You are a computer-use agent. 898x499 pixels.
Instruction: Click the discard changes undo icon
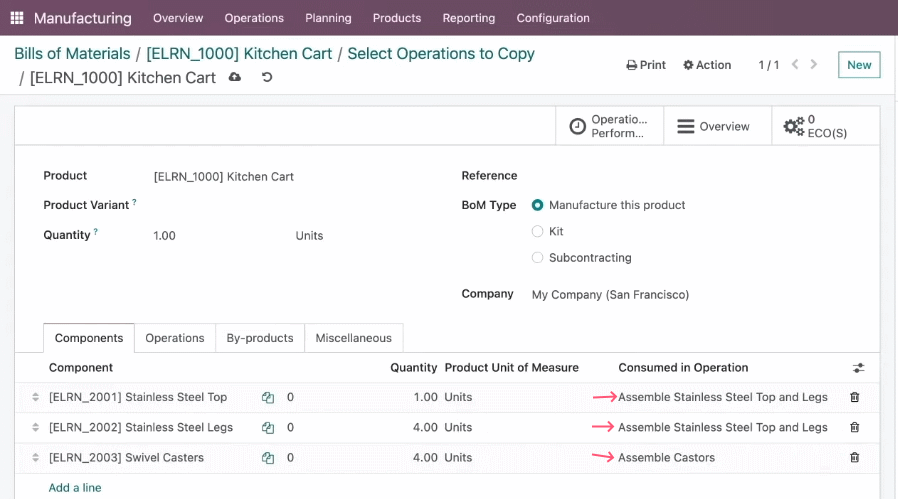point(267,77)
